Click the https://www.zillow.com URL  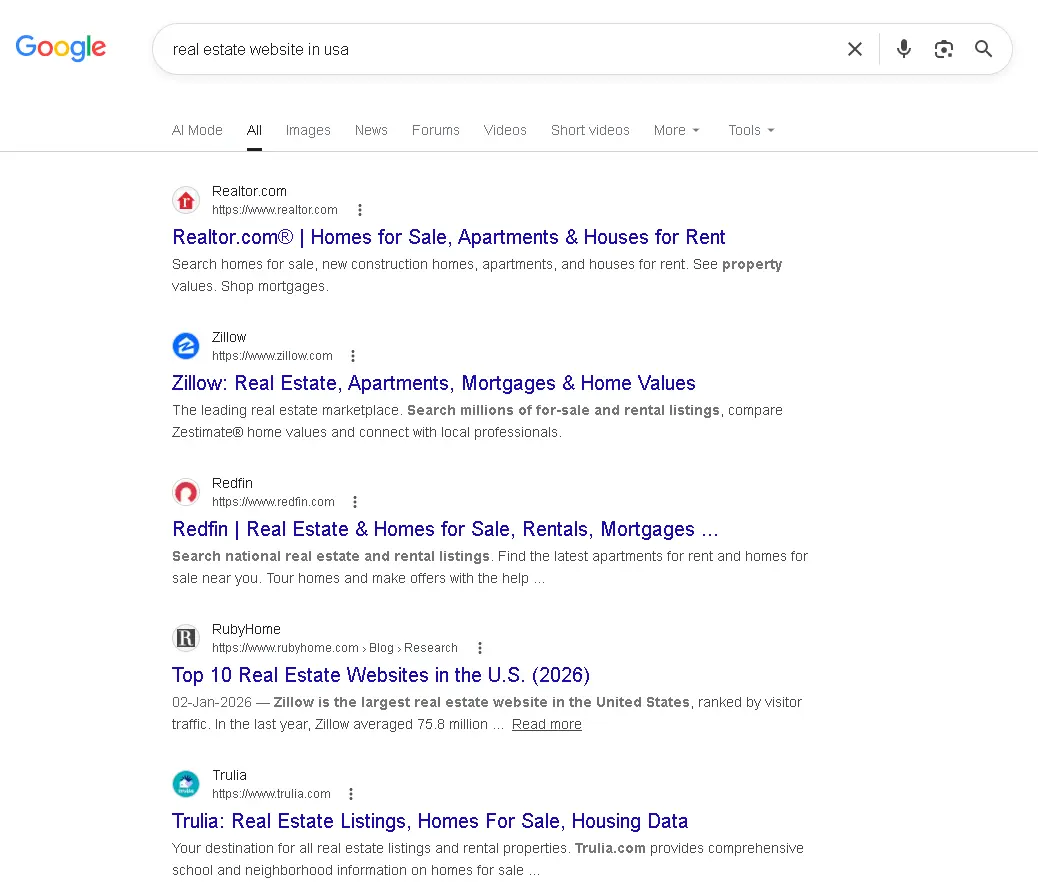coord(272,356)
